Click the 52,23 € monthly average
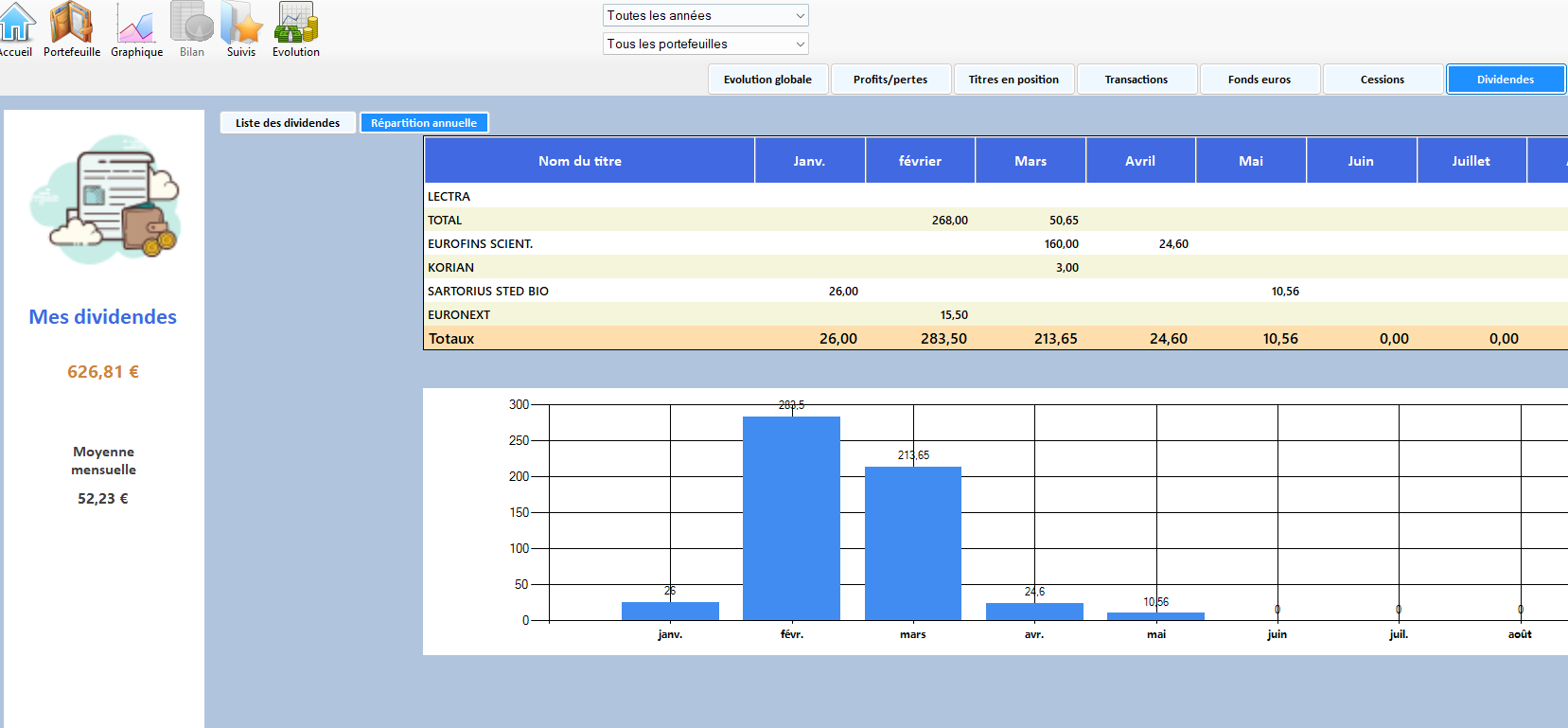 pos(103,499)
